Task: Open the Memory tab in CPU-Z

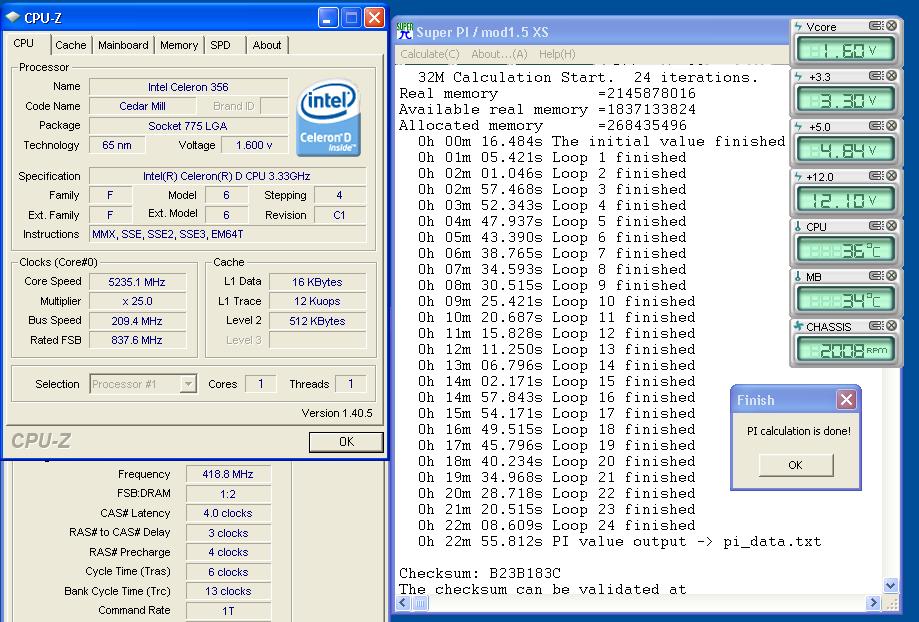Action: [179, 45]
